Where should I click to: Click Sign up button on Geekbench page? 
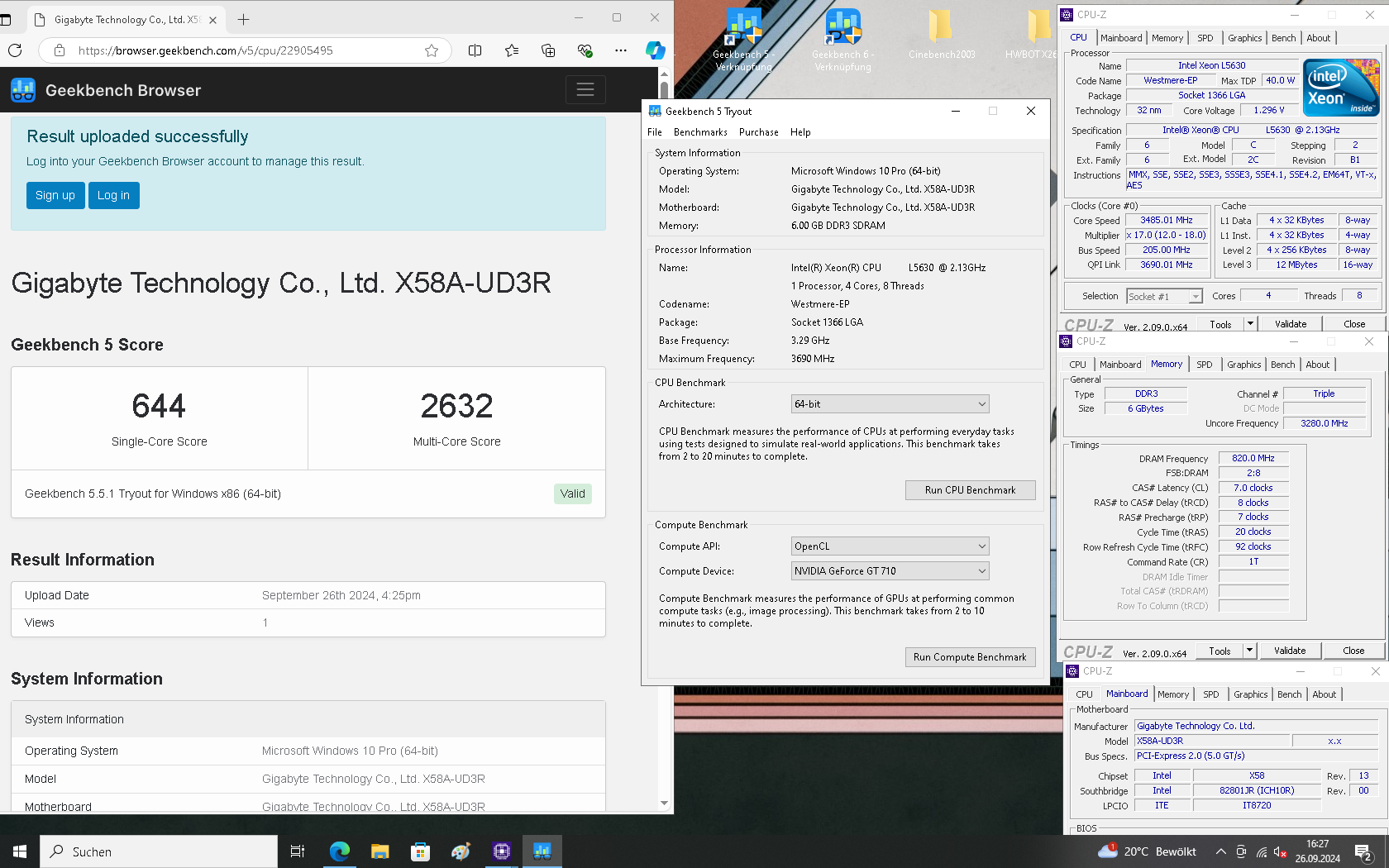55,195
